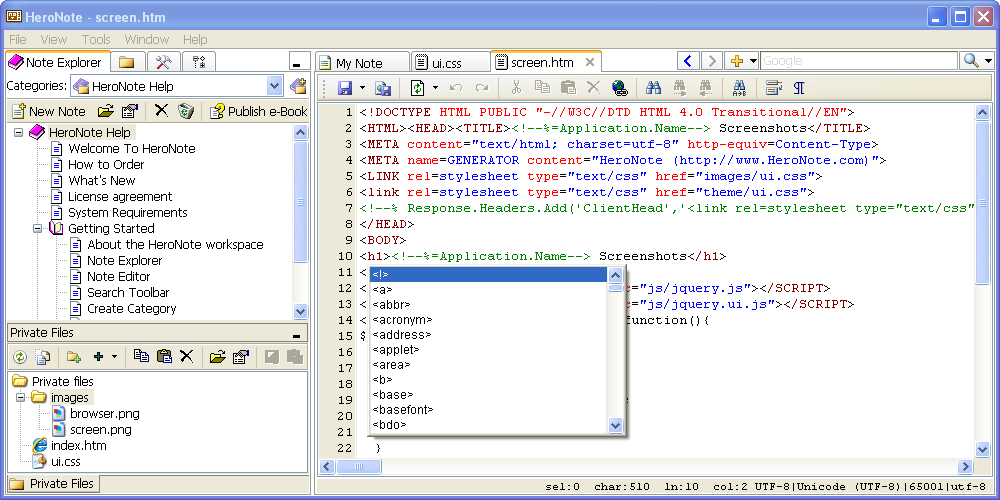Click the add category icon beside Categories dropdown
The width and height of the screenshot is (1000, 500).
[297, 86]
